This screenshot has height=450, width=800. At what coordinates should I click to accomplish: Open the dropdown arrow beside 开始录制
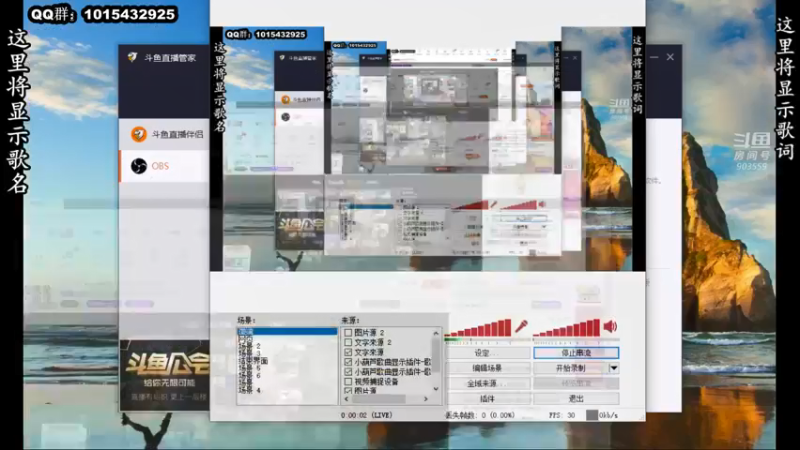coord(614,368)
